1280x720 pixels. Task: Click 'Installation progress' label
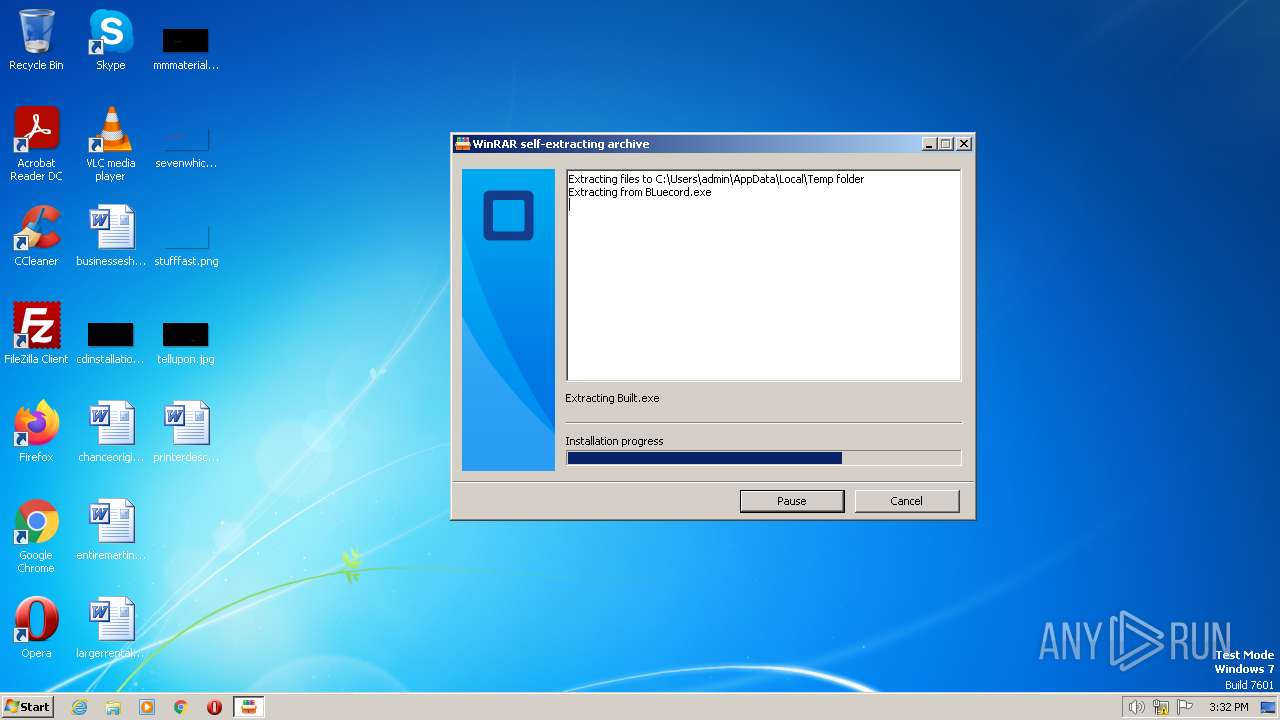tap(614, 441)
